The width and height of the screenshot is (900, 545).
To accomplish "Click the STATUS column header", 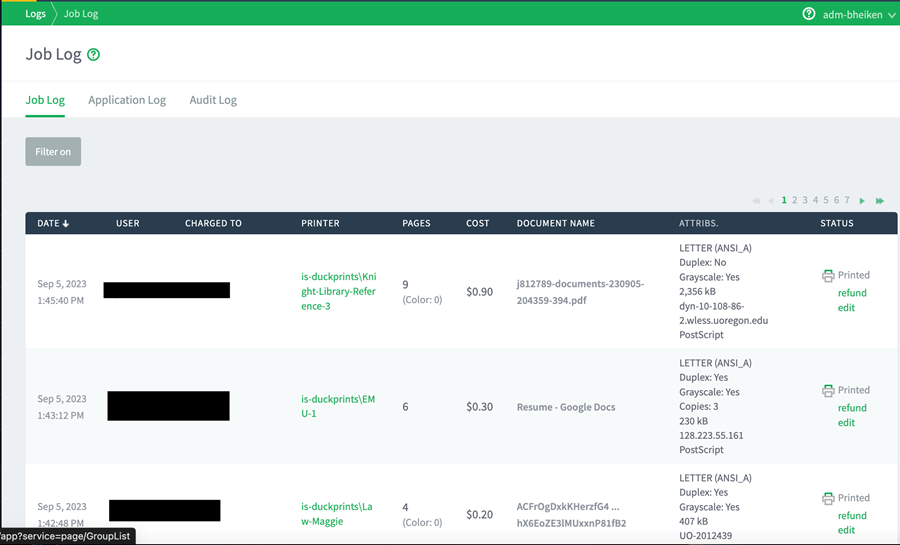I will click(837, 223).
